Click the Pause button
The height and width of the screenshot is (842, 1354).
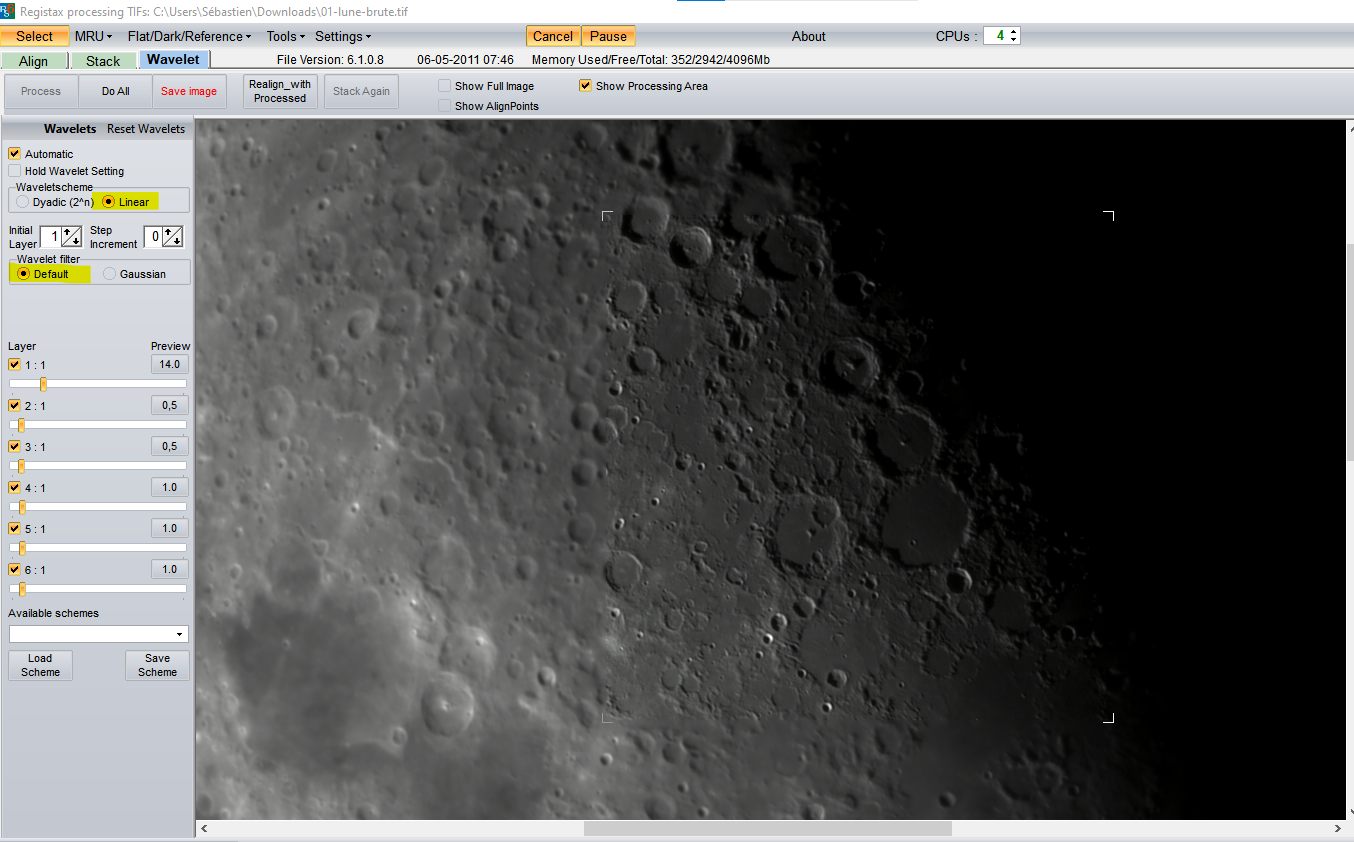[x=608, y=36]
